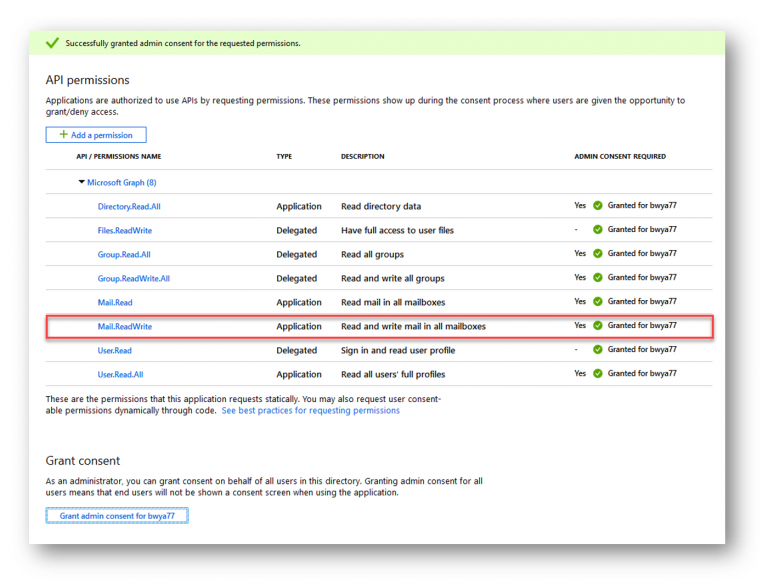Click See best practices for requesting permissions
The height and width of the screenshot is (583, 768).
(x=311, y=411)
